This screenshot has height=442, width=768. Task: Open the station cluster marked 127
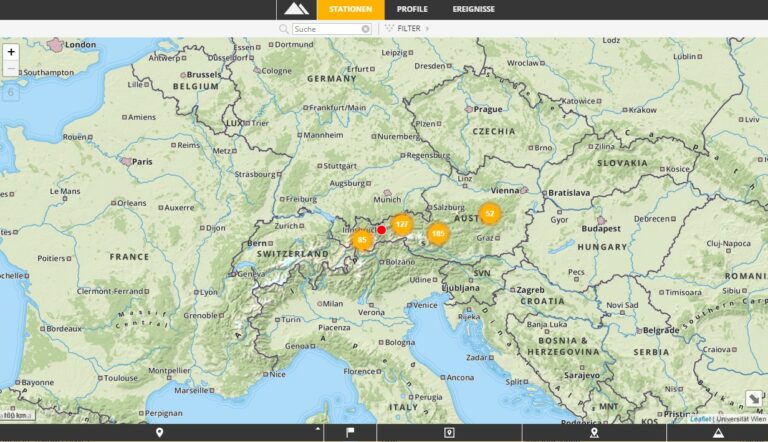[x=402, y=224]
